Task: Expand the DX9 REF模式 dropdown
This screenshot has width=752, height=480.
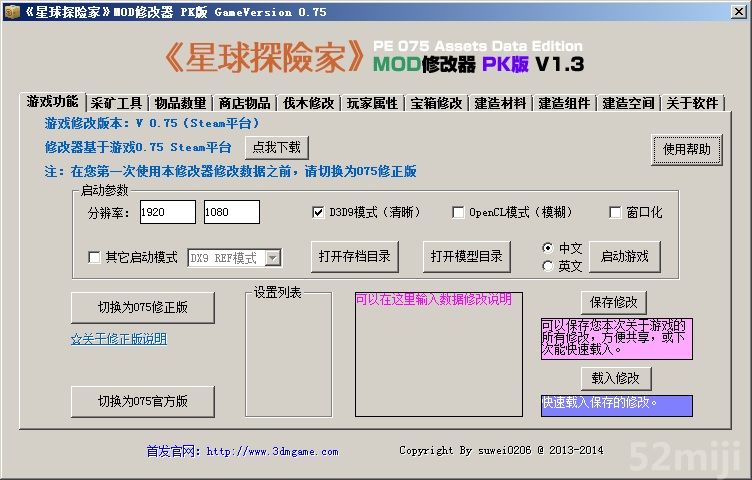Action: (x=272, y=258)
